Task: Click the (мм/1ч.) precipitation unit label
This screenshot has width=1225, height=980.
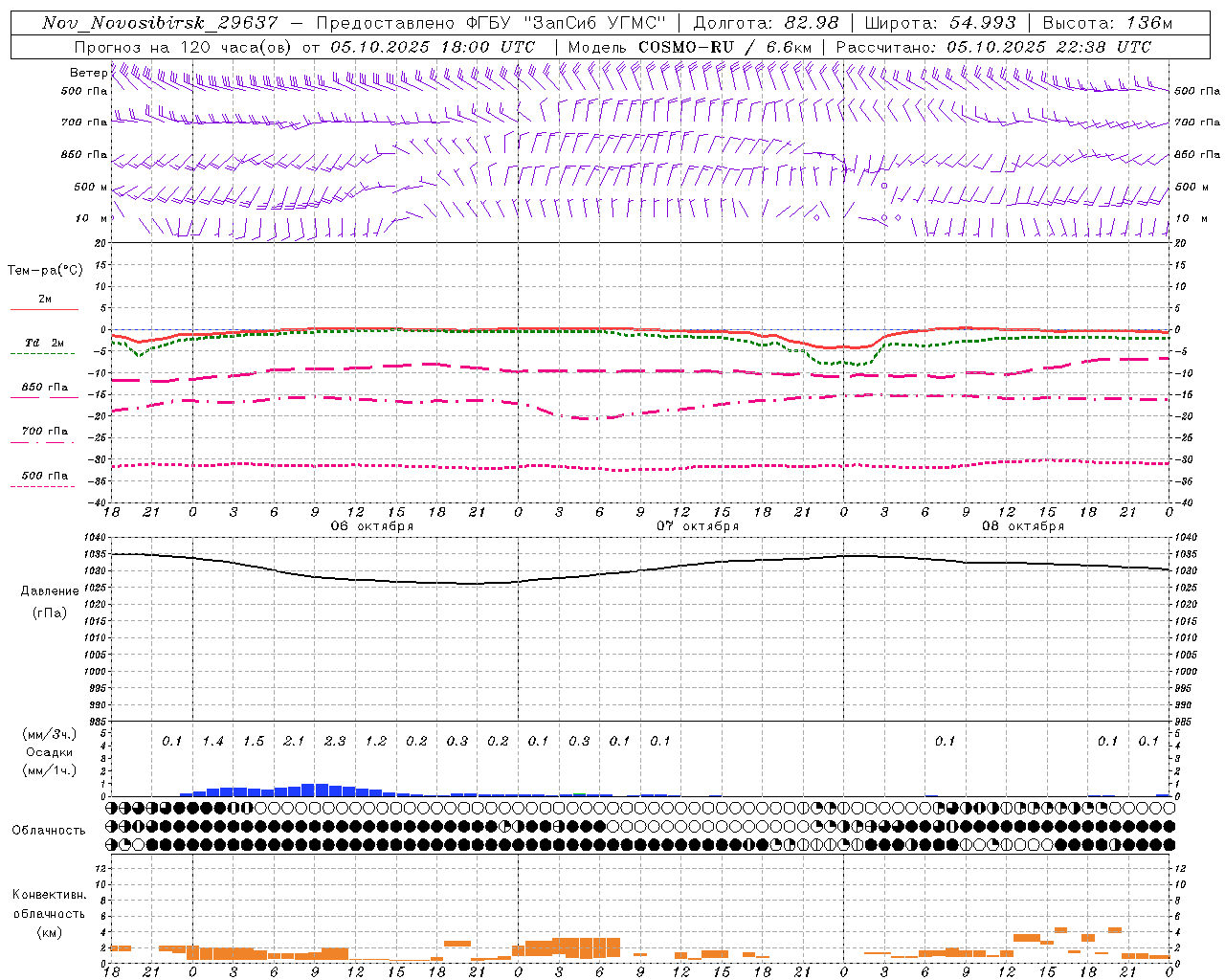Action: (50, 770)
